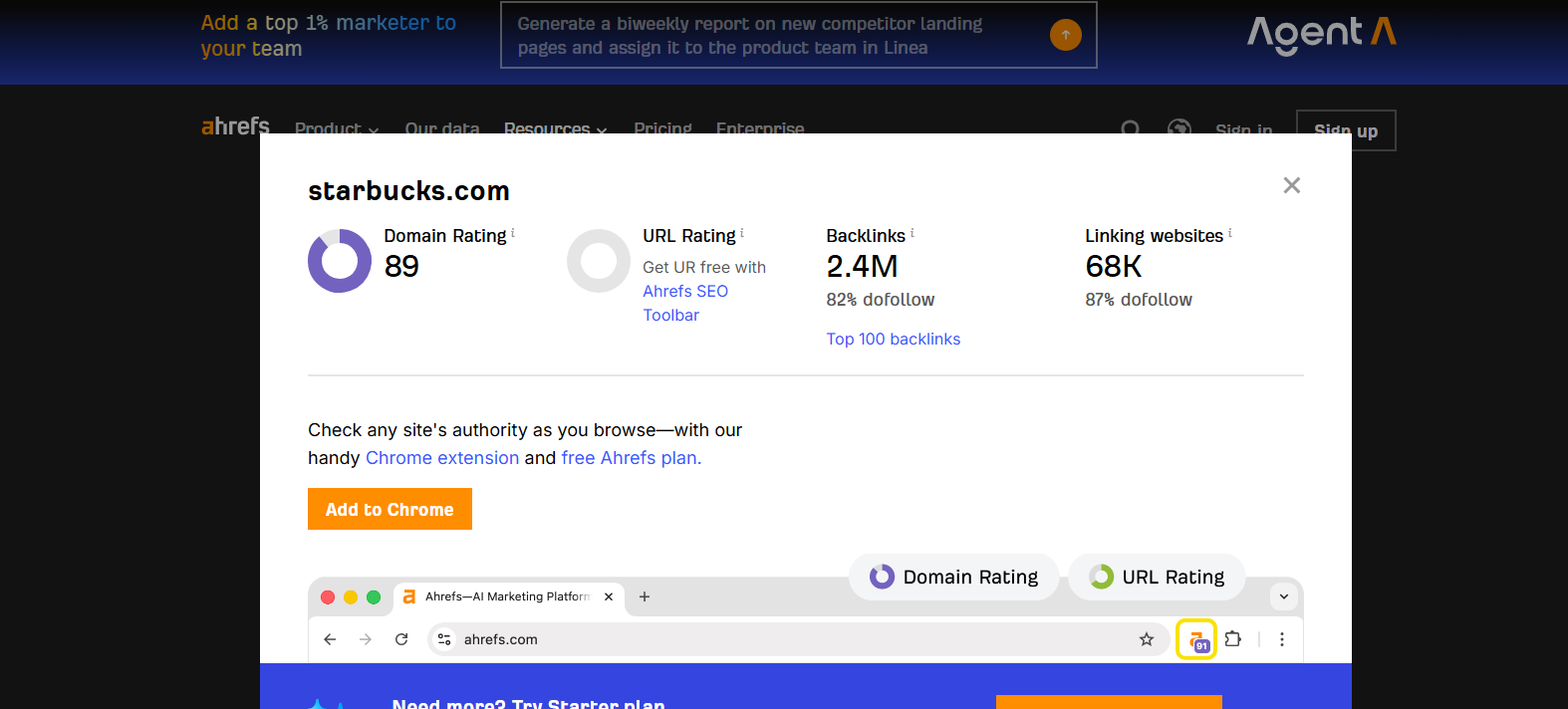Click the yellow window dot in illustration

pyautogui.click(x=351, y=597)
